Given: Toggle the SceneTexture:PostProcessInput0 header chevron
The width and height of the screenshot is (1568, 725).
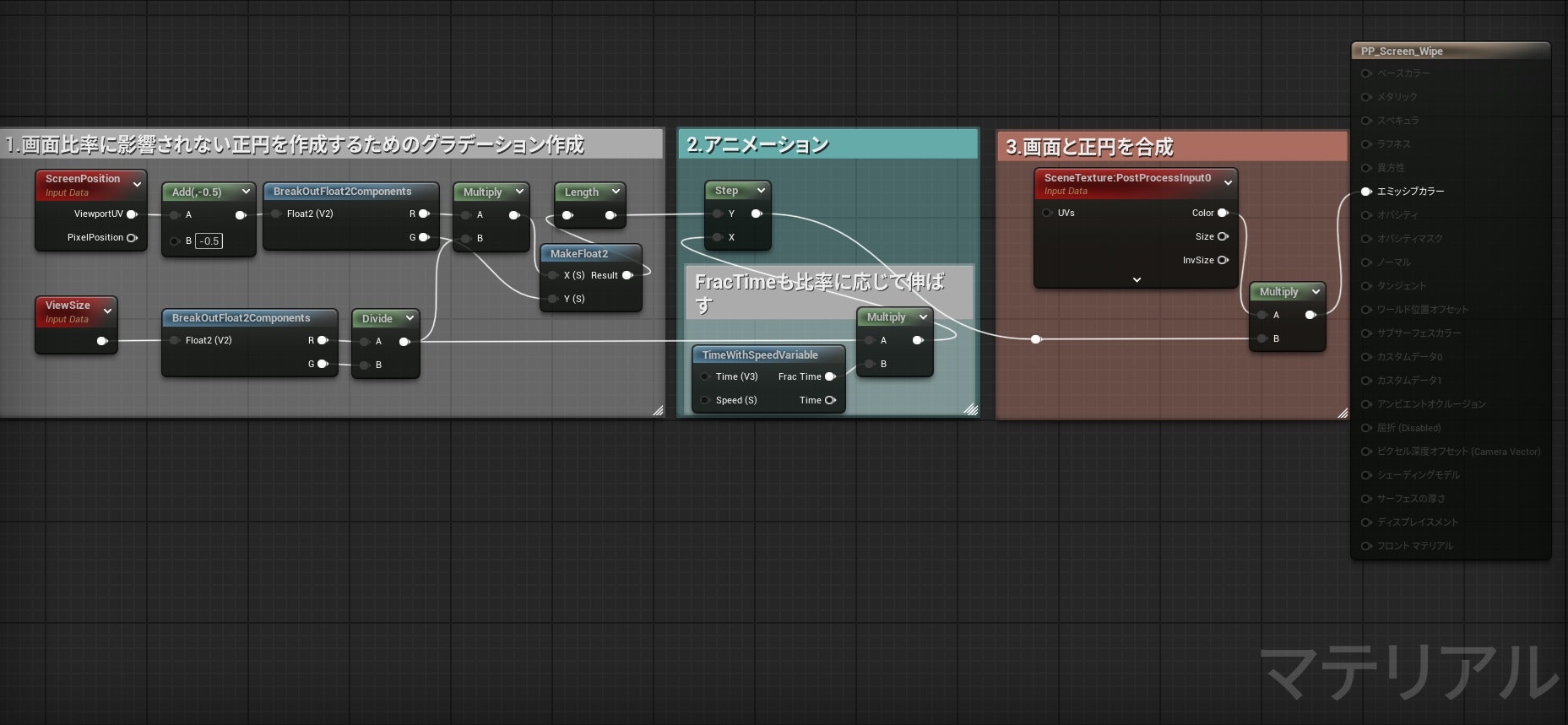Looking at the screenshot, I should point(1228,183).
